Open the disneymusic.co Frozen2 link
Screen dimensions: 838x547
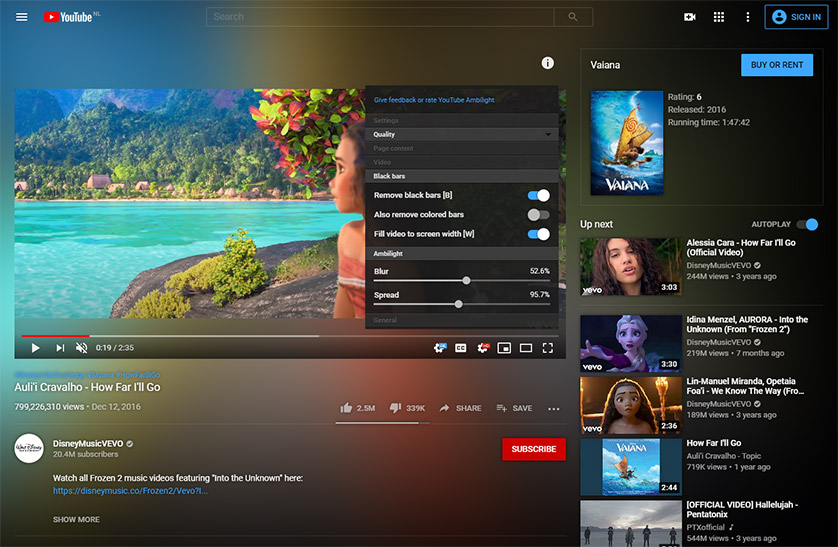click(x=130, y=490)
